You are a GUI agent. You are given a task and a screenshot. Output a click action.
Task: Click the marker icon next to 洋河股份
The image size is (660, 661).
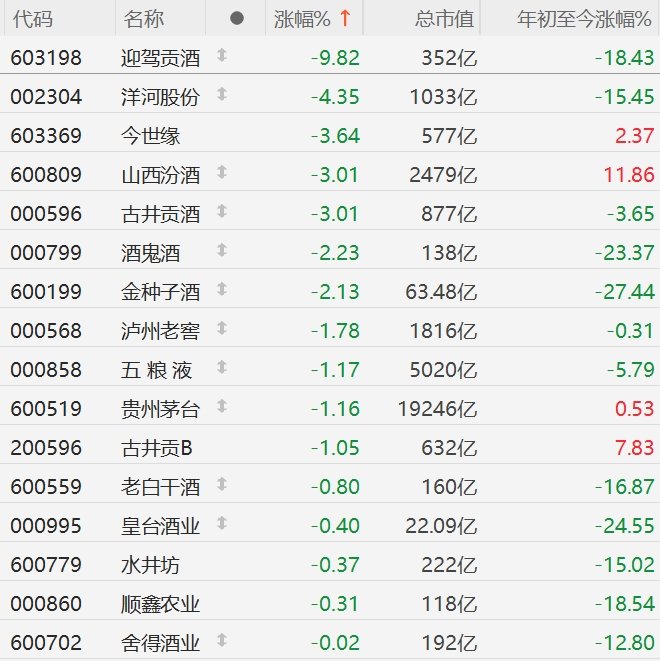pos(222,94)
